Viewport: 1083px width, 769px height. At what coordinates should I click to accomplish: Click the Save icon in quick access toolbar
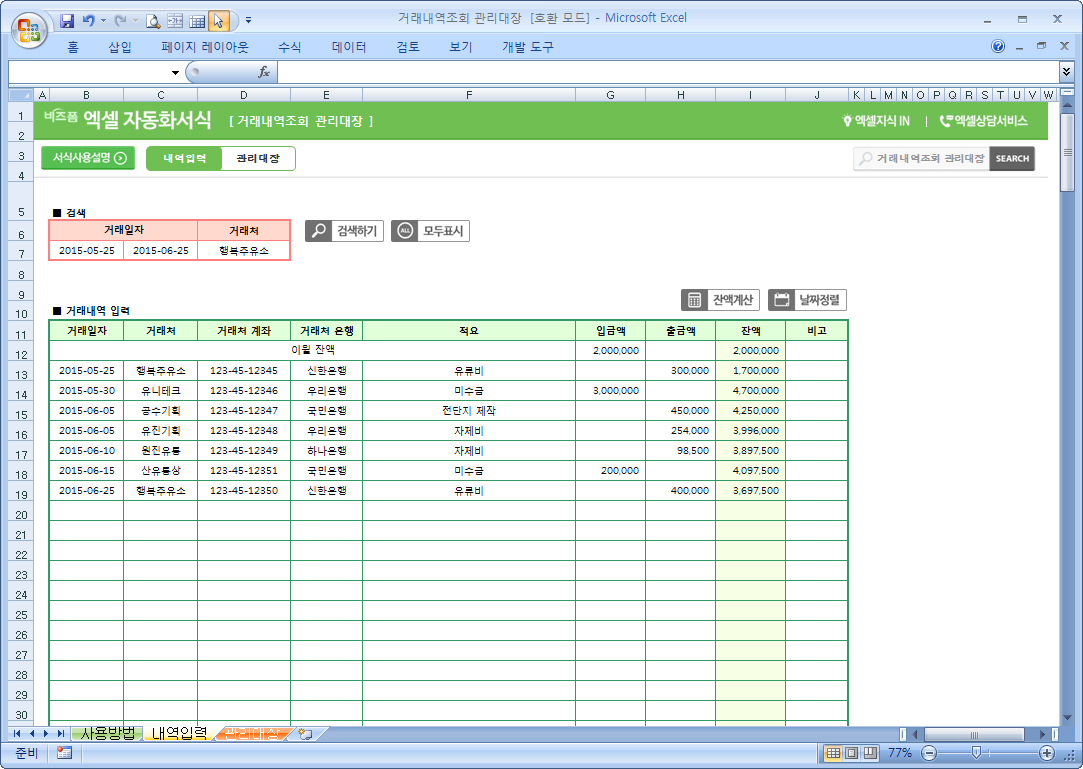[x=68, y=20]
